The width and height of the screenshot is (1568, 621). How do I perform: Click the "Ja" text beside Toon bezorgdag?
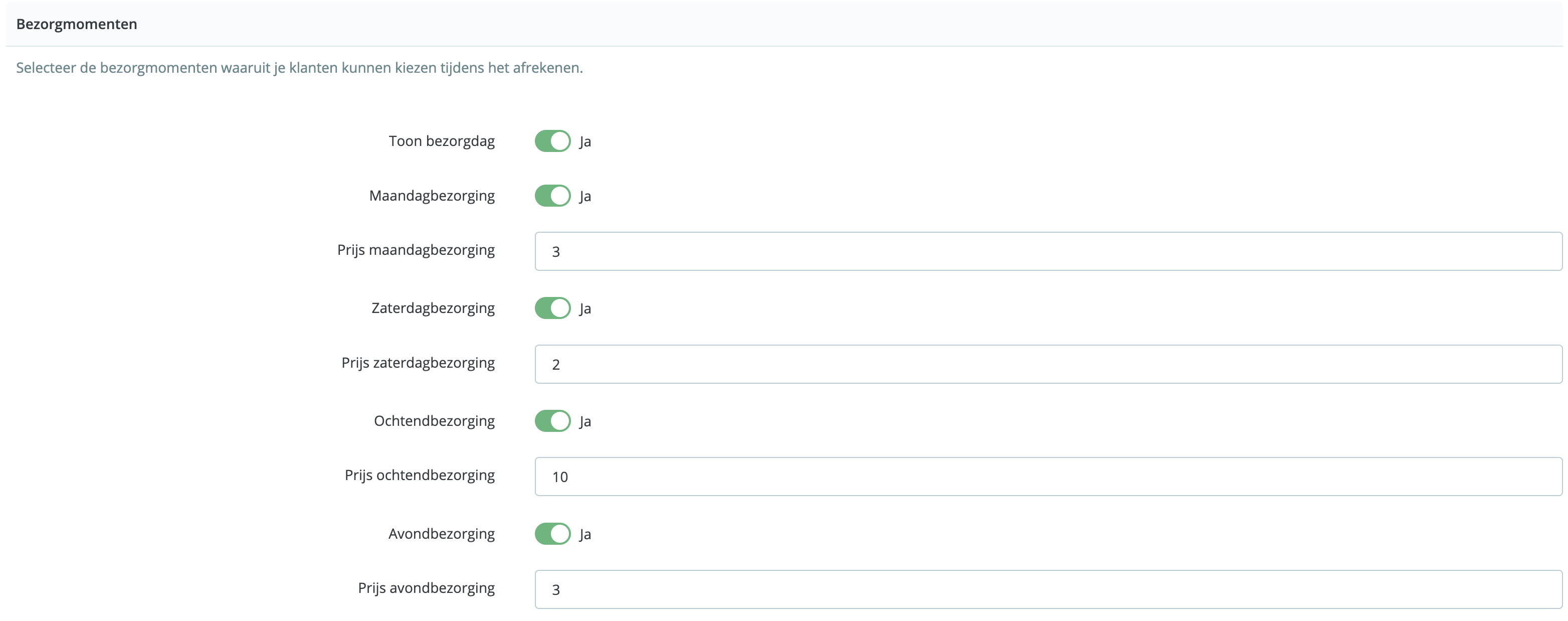pos(585,142)
